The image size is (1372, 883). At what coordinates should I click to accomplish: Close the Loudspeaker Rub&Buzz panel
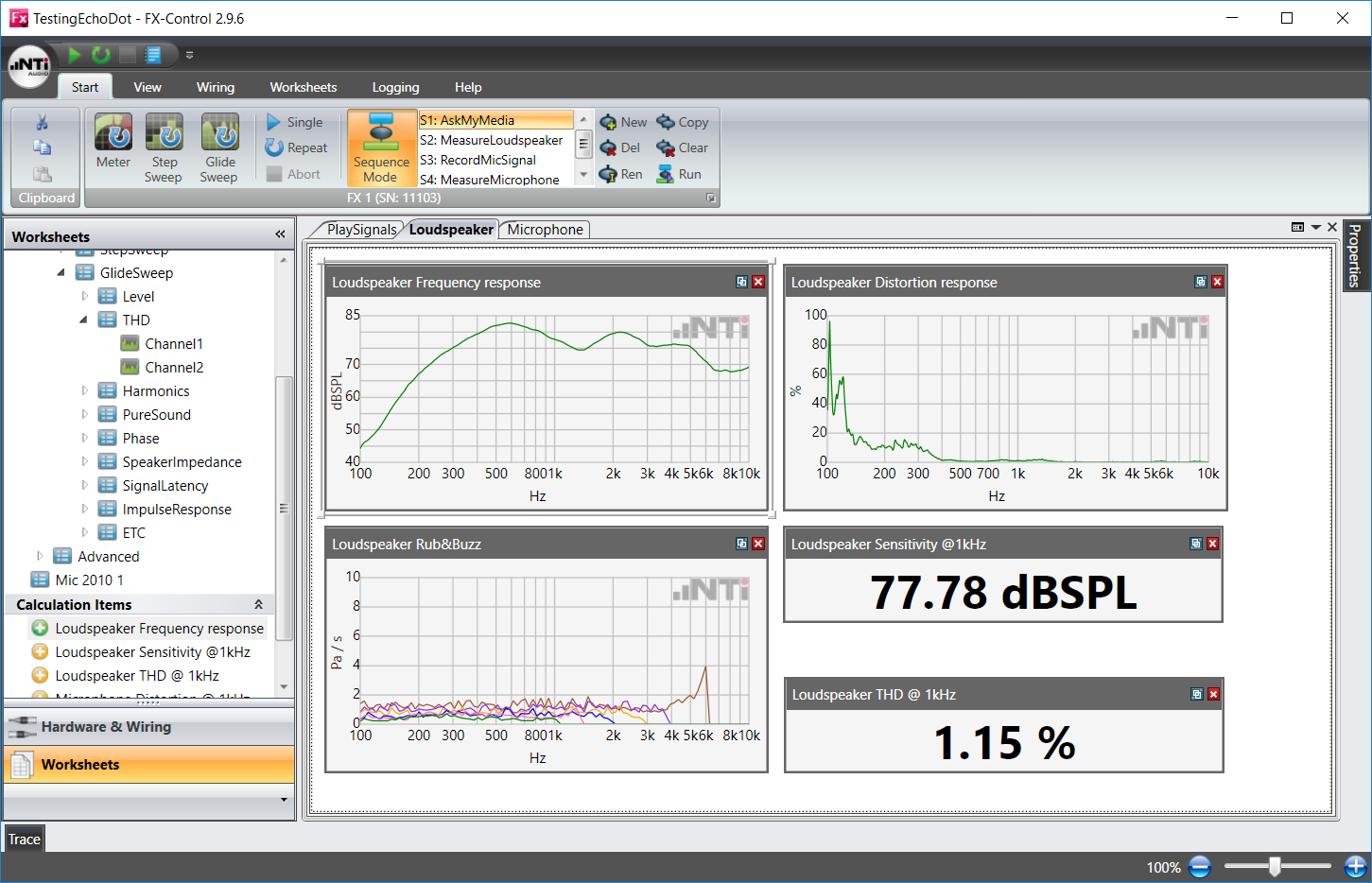(x=758, y=544)
